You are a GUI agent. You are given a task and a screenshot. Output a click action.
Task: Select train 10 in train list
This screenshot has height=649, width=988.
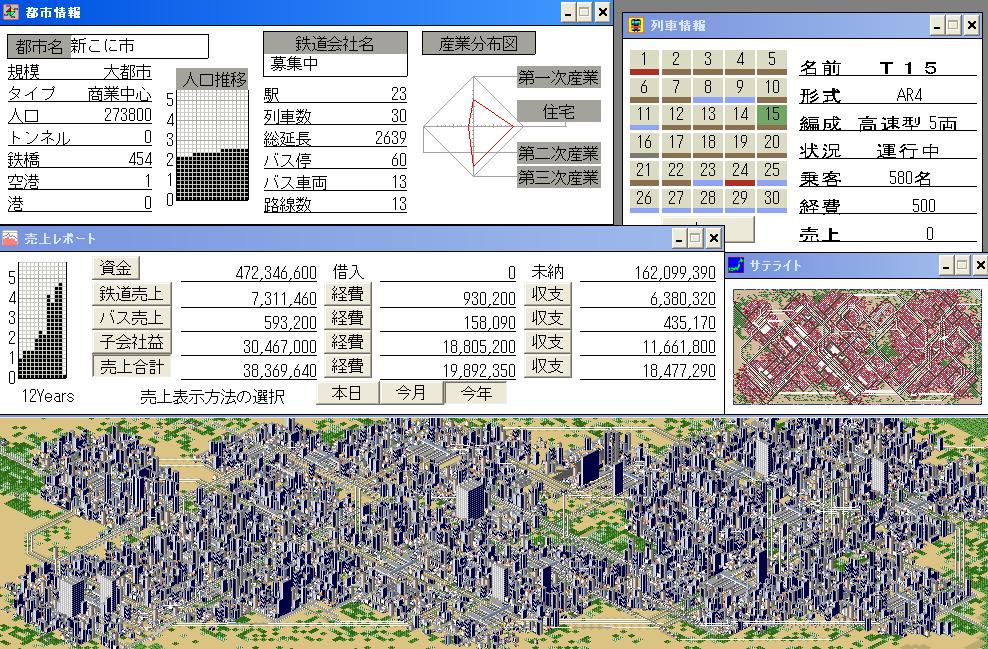(x=772, y=90)
